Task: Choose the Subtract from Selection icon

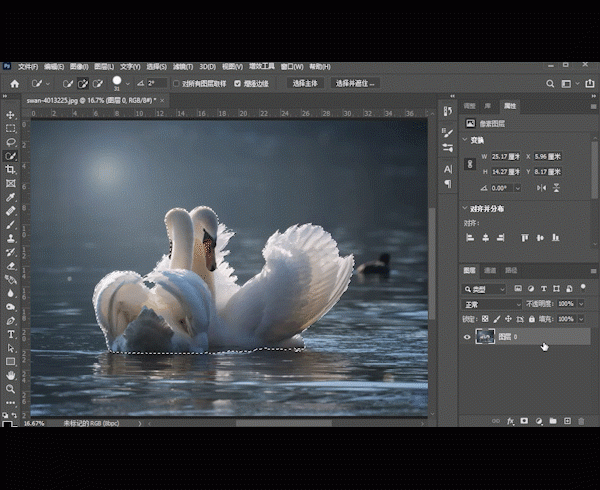Action: tap(98, 83)
